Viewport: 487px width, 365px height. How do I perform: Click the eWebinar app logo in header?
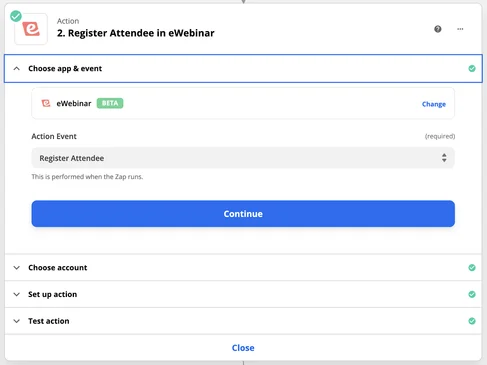pos(31,29)
